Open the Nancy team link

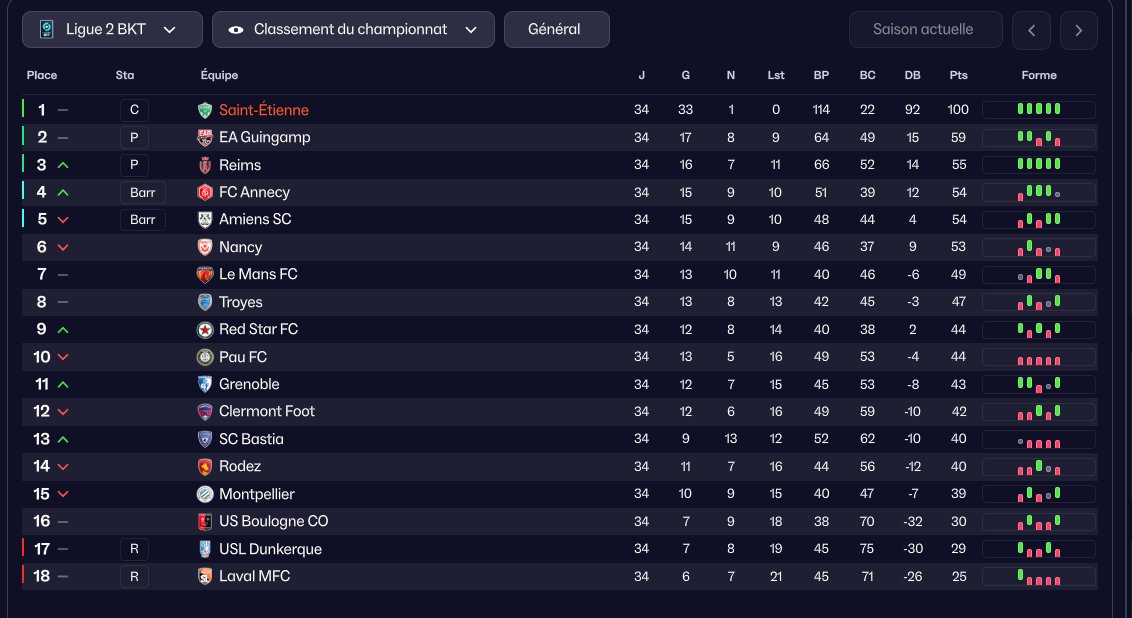pos(240,247)
